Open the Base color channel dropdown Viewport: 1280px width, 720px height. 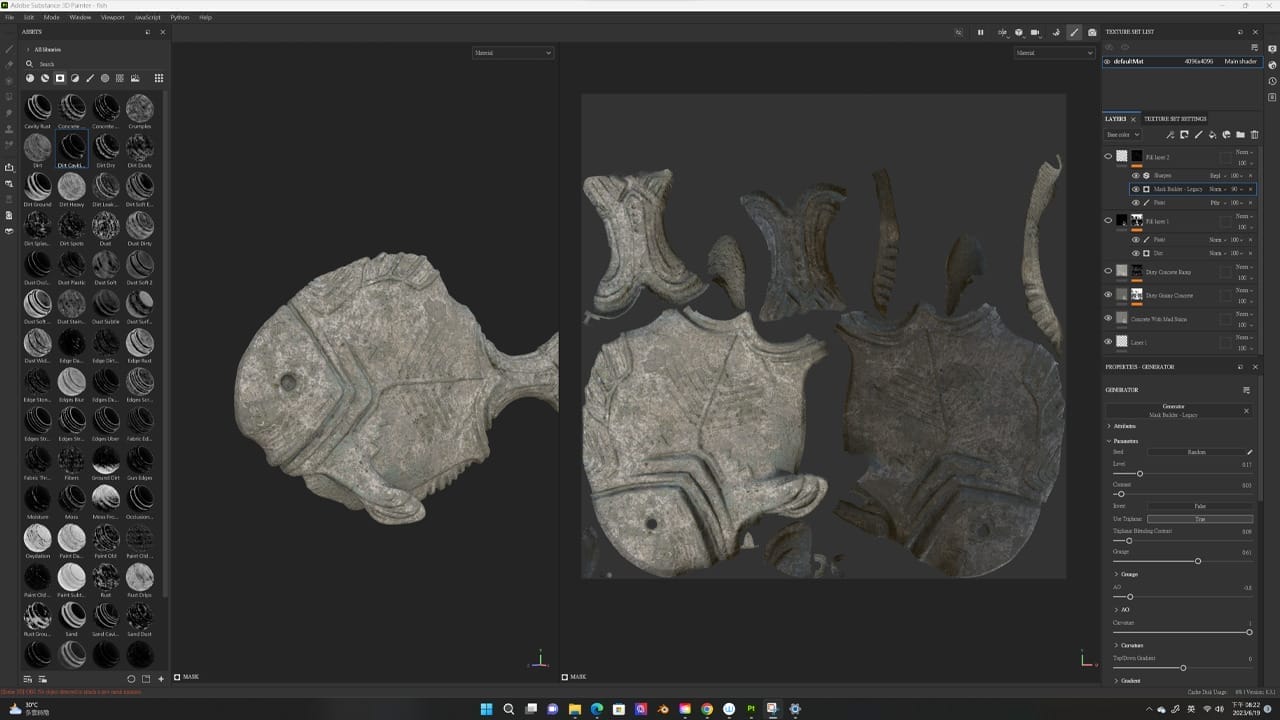[1122, 135]
